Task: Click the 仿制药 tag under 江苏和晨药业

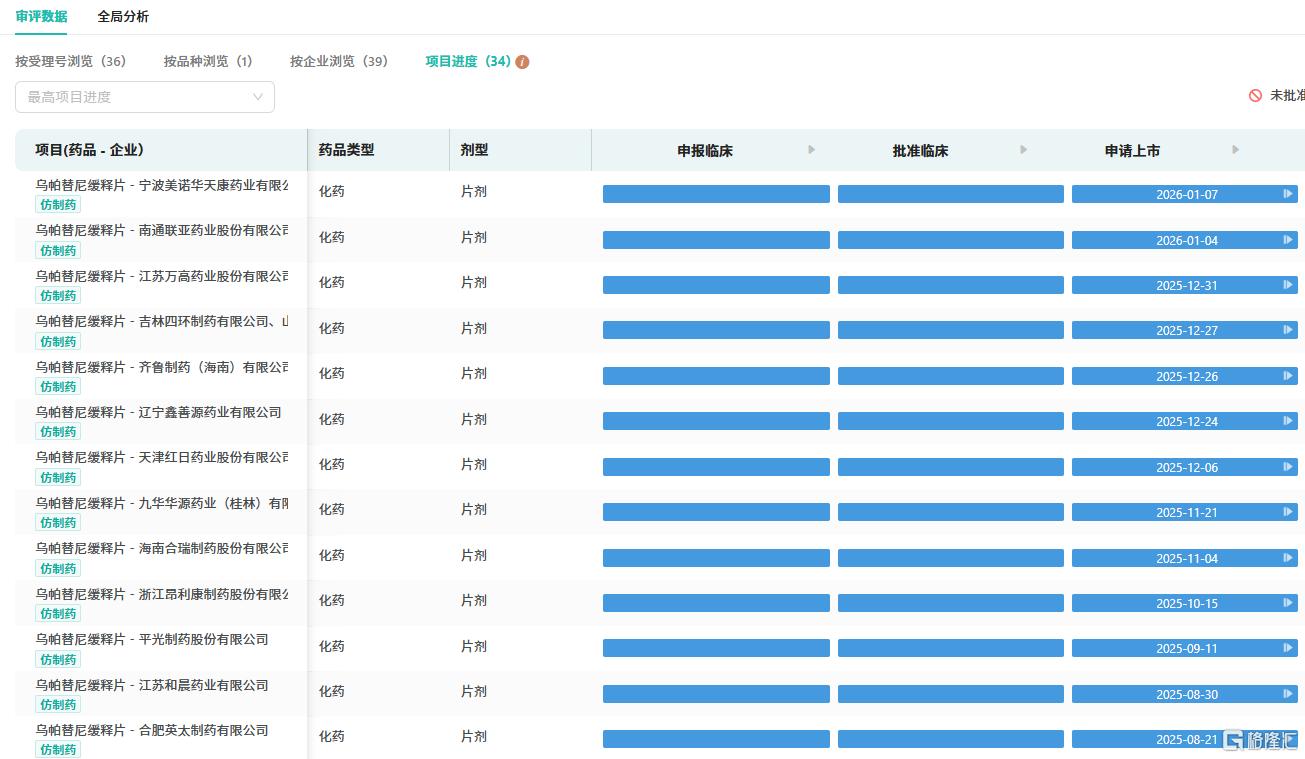Action: pos(58,705)
